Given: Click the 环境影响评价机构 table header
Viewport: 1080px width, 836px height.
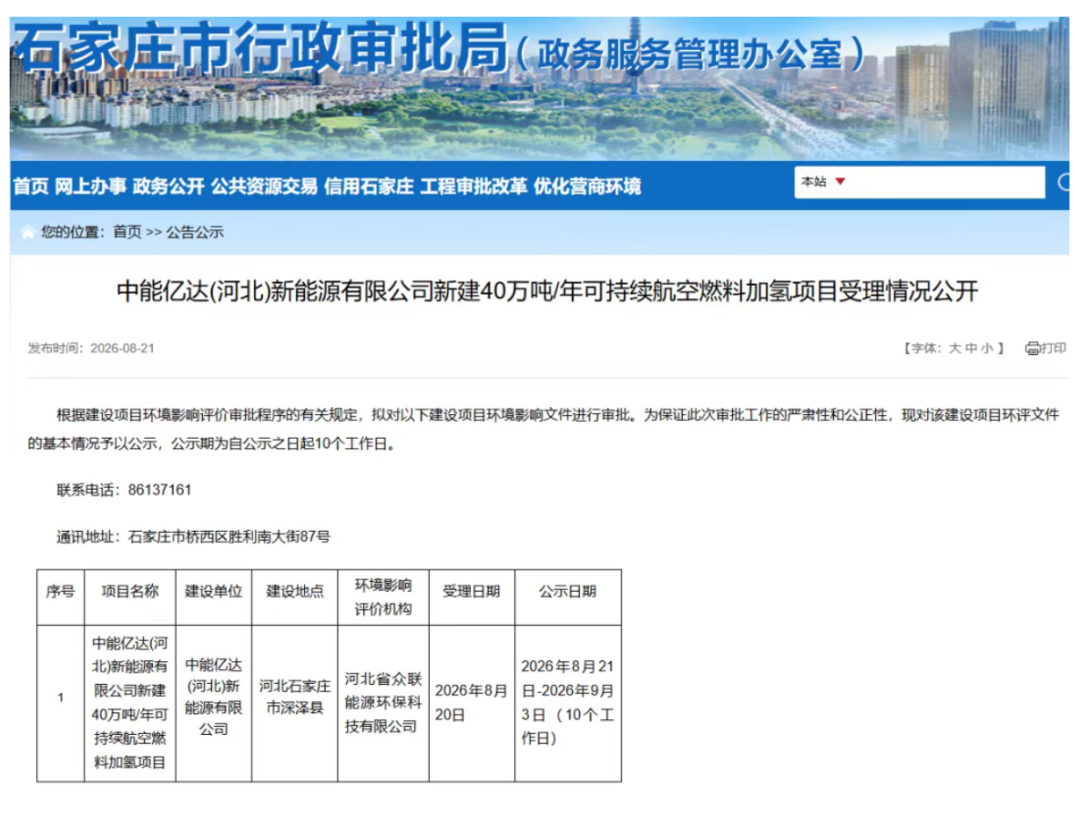Looking at the screenshot, I should coord(383,597).
